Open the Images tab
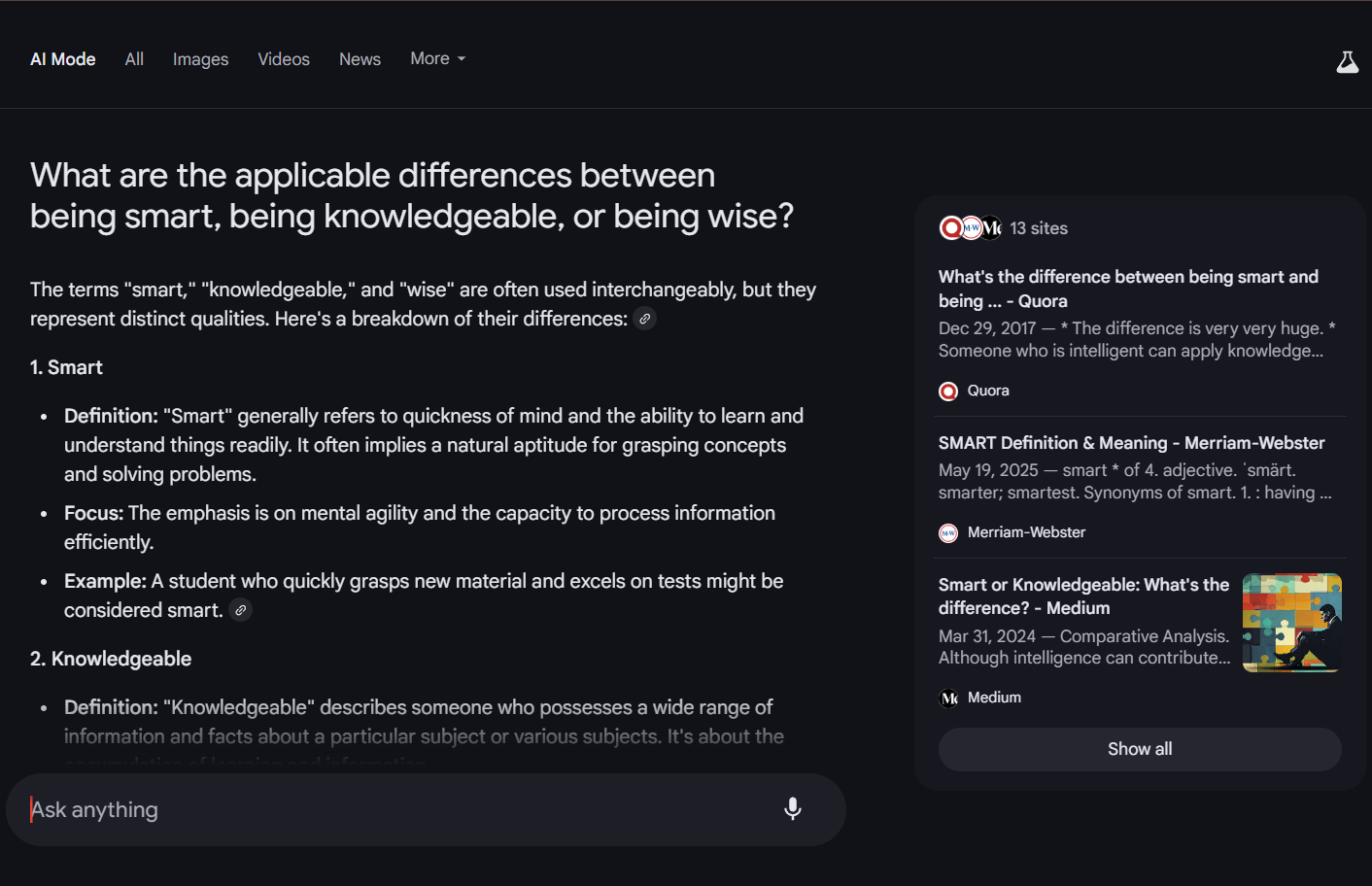The width and height of the screenshot is (1372, 886). pos(200,59)
